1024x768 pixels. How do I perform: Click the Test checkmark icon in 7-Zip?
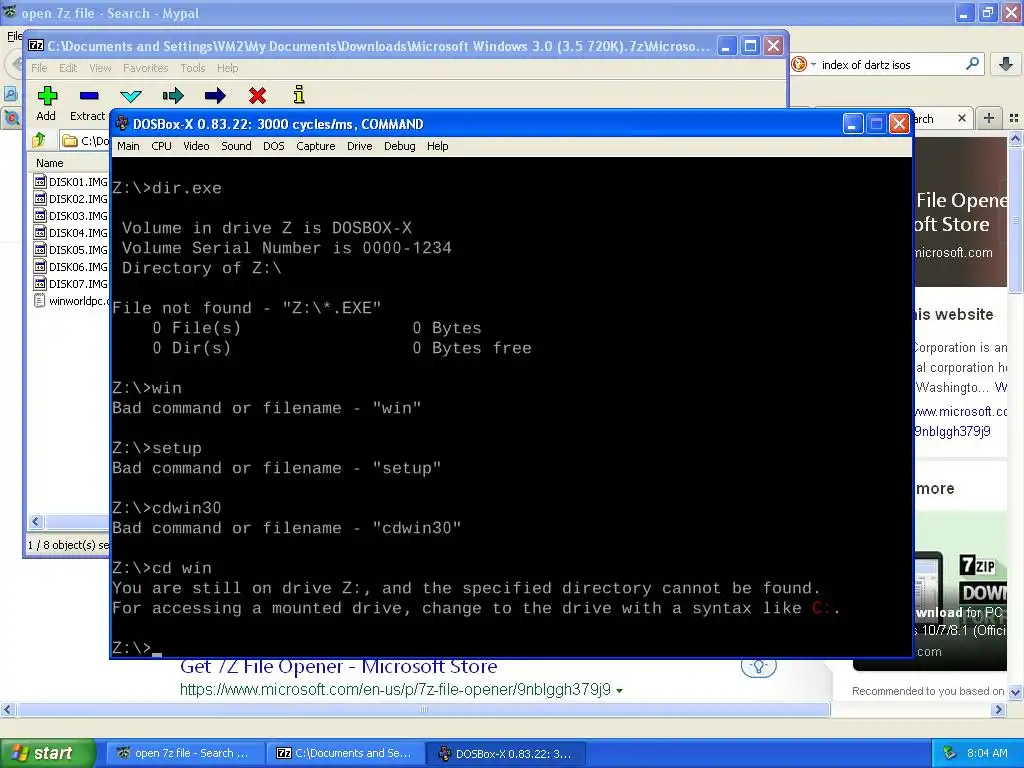point(131,96)
